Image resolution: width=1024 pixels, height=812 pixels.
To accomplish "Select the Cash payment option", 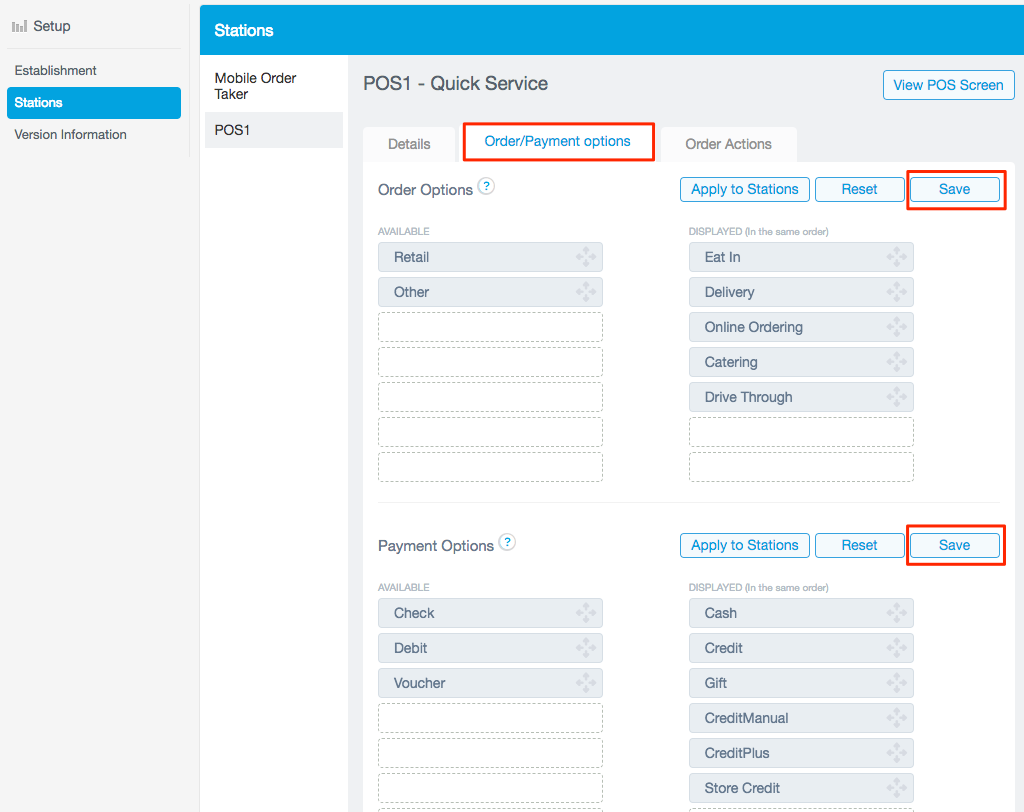I will click(801, 613).
